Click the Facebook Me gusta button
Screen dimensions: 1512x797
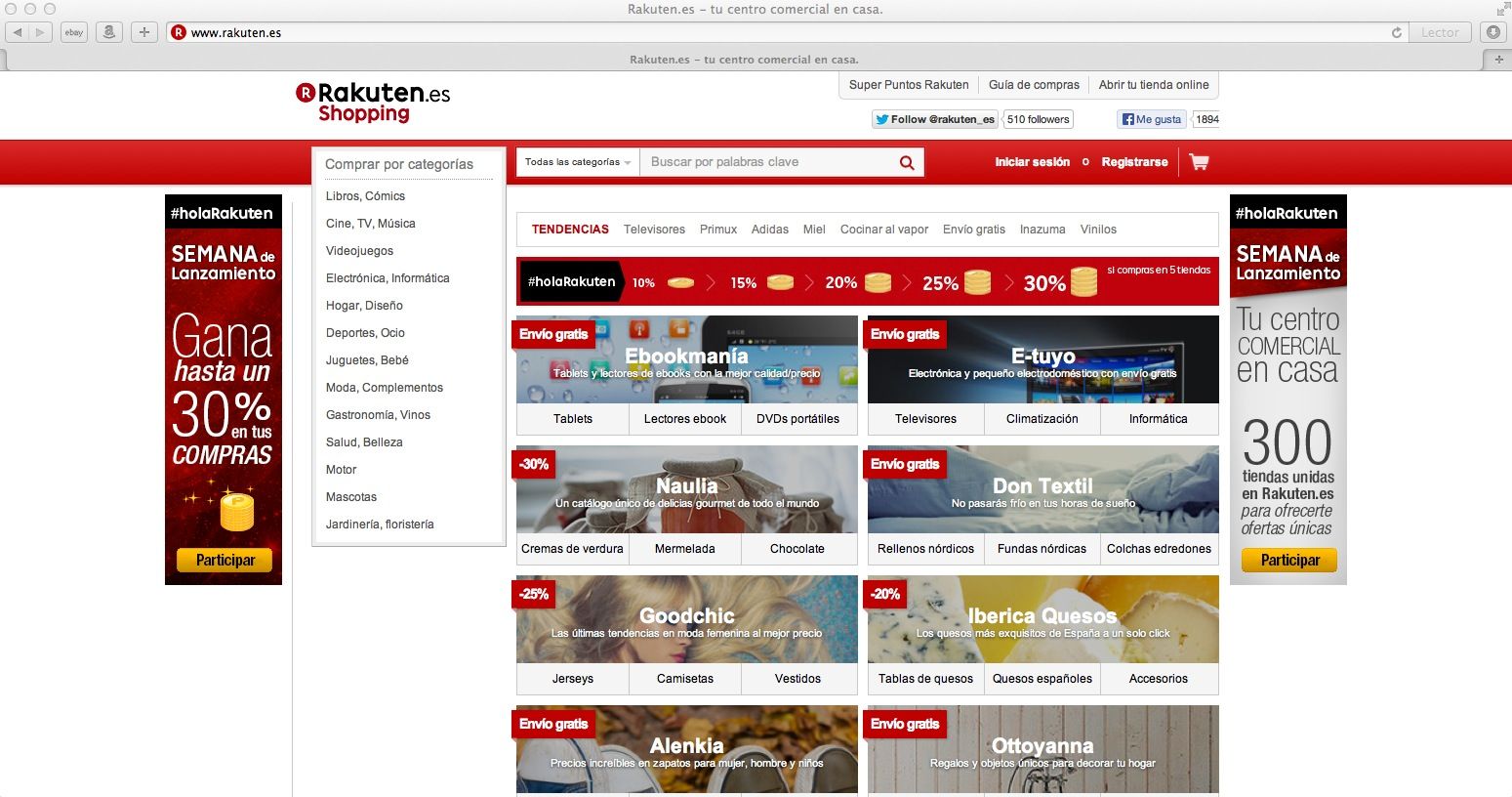coord(1152,119)
